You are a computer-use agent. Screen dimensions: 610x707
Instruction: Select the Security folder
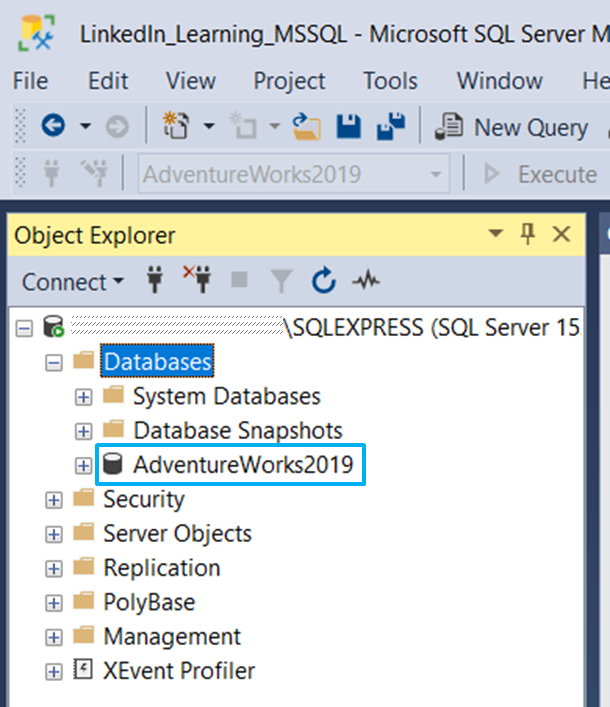point(144,500)
